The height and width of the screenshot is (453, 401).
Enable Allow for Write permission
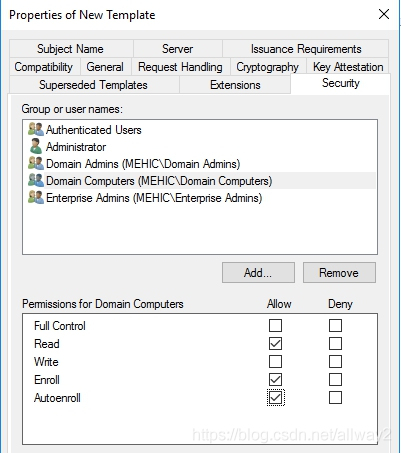point(275,361)
